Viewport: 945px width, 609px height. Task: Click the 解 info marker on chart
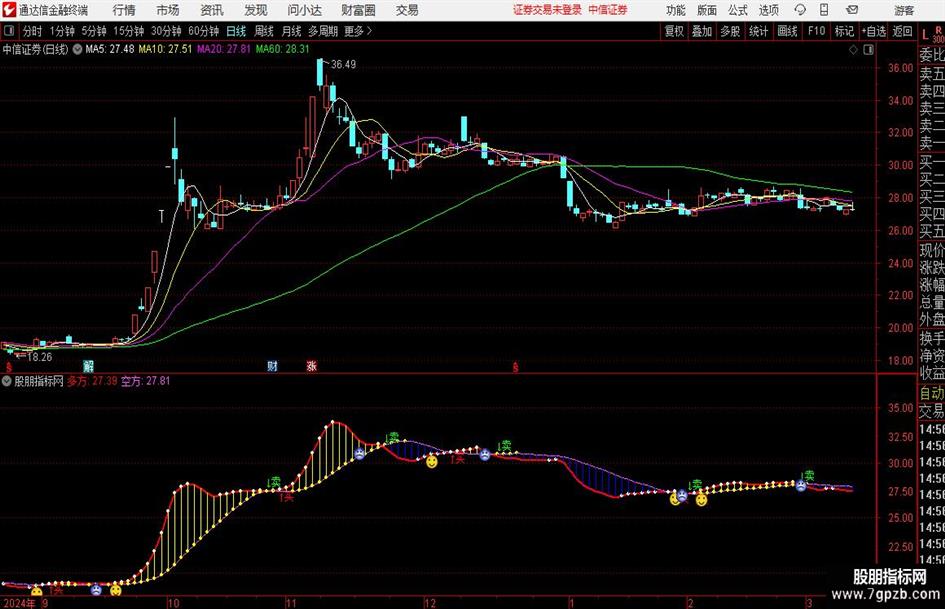(89, 365)
